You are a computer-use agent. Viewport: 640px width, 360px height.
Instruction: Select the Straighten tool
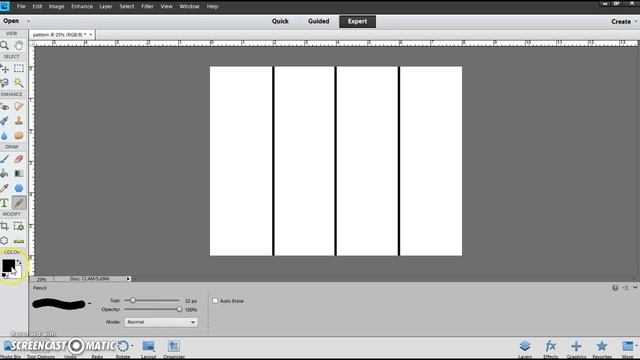pyautogui.click(x=19, y=241)
